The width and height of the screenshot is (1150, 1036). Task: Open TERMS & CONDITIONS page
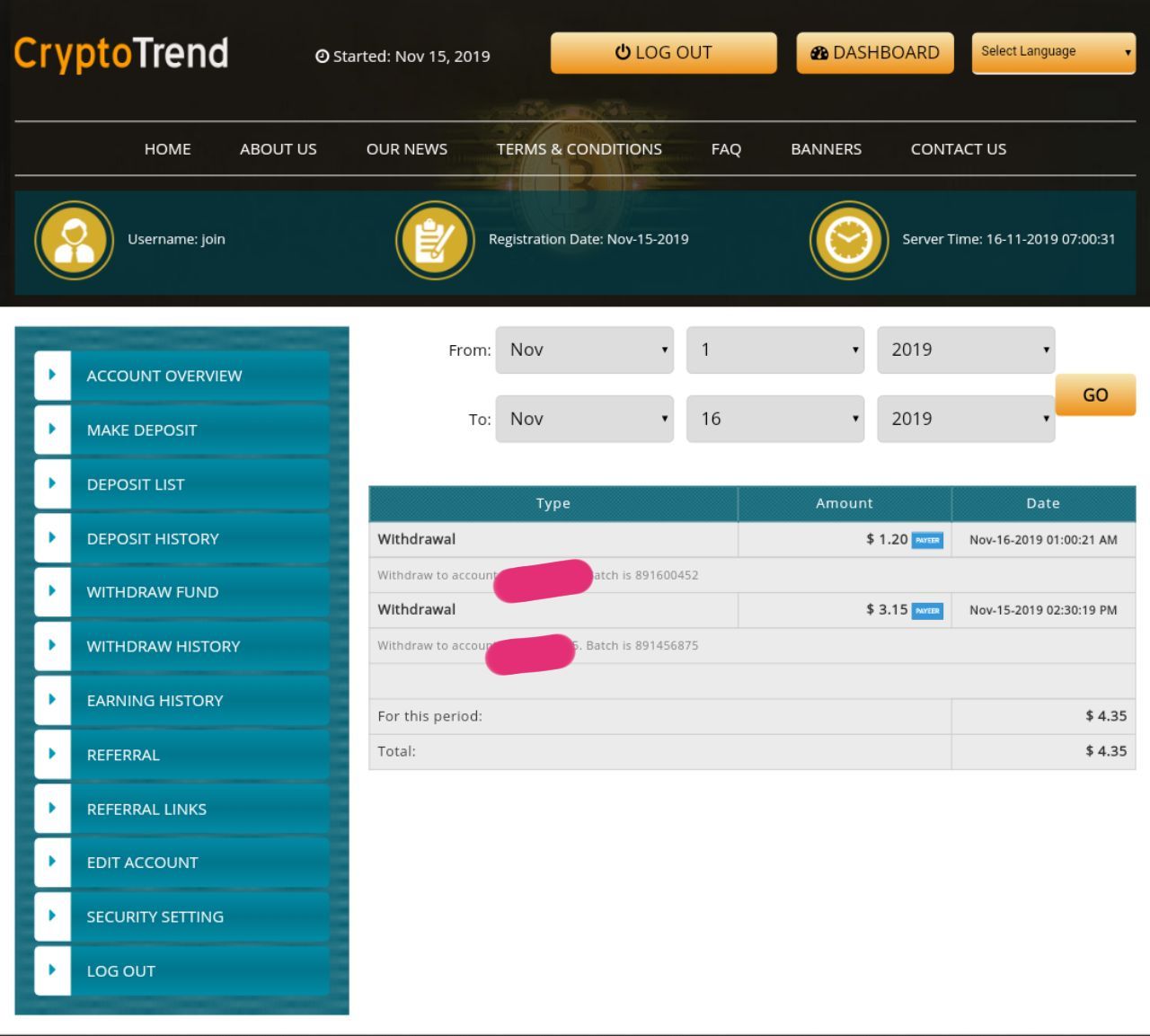click(x=579, y=149)
